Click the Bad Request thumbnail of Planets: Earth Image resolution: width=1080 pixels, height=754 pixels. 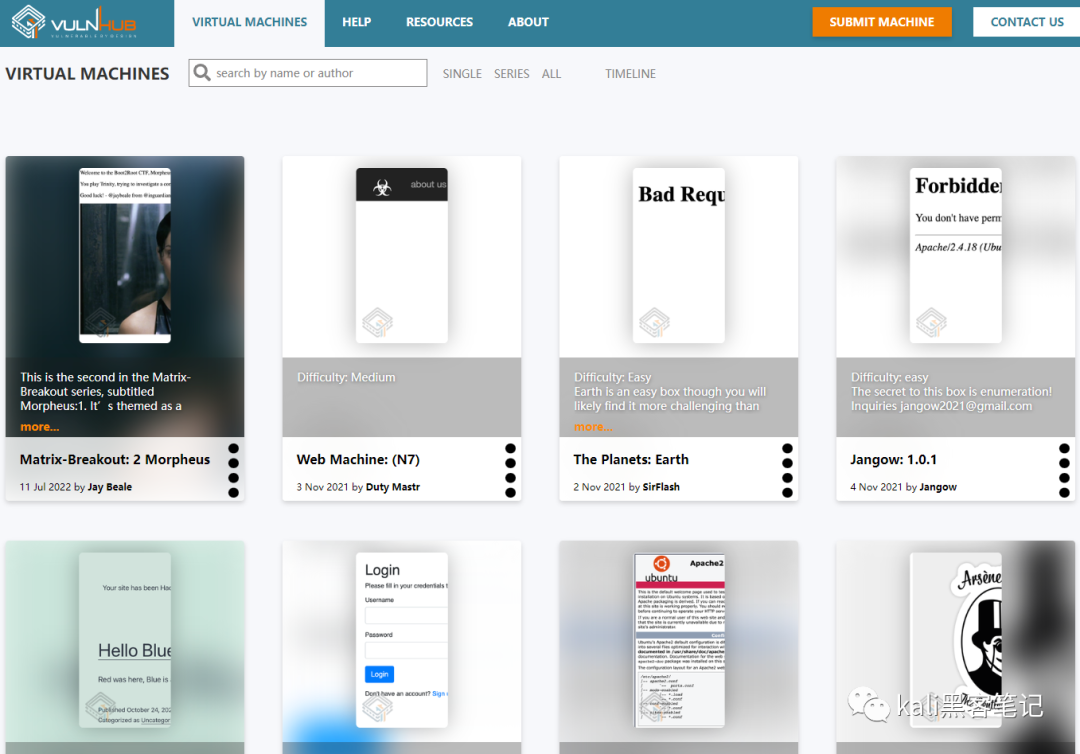(678, 255)
